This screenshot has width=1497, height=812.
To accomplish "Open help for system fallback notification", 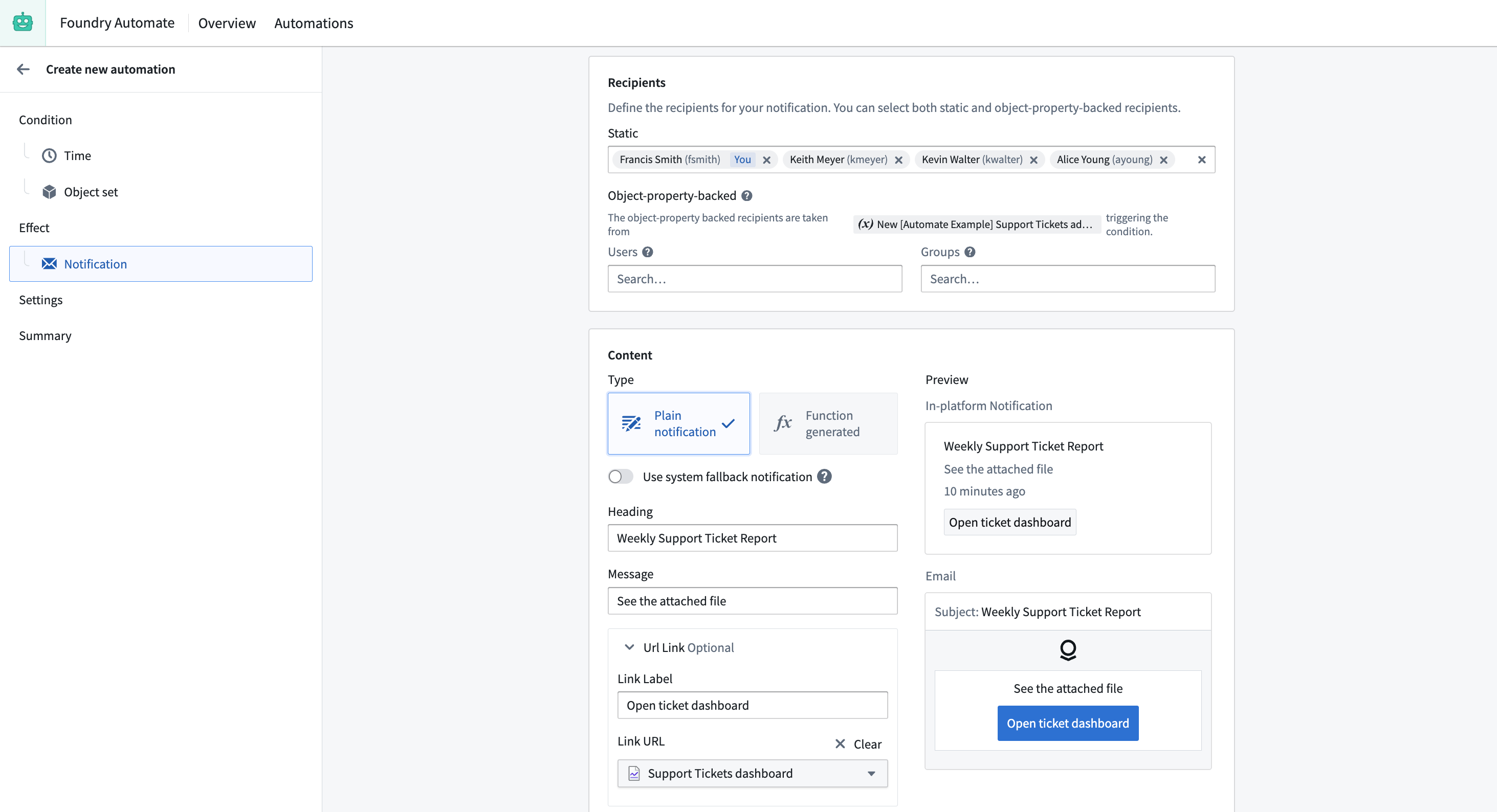I will [x=824, y=476].
